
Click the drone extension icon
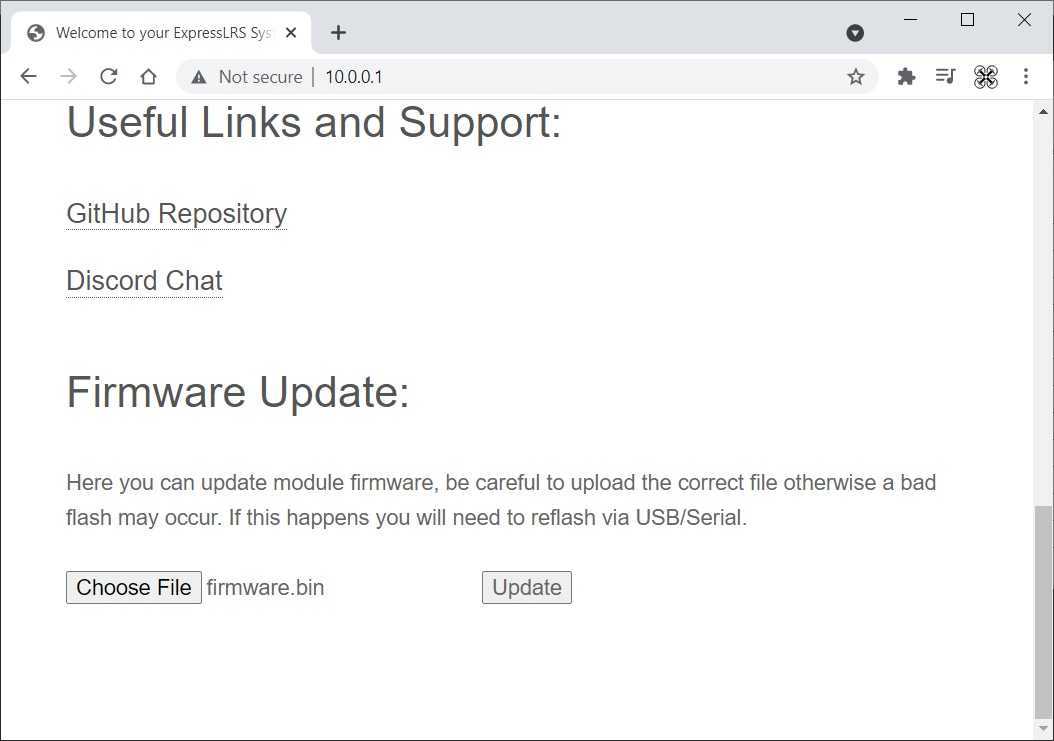986,77
